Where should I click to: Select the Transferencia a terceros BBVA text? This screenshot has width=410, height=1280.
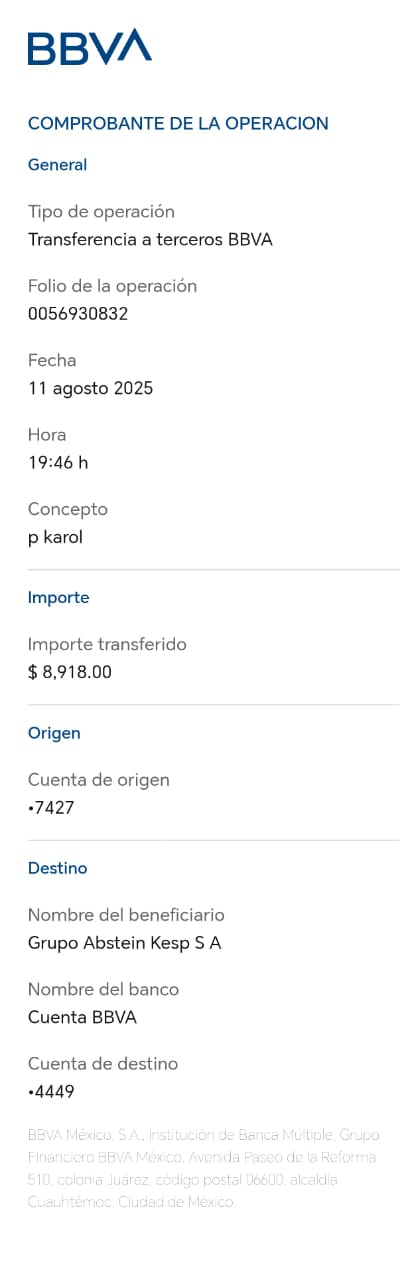click(150, 240)
